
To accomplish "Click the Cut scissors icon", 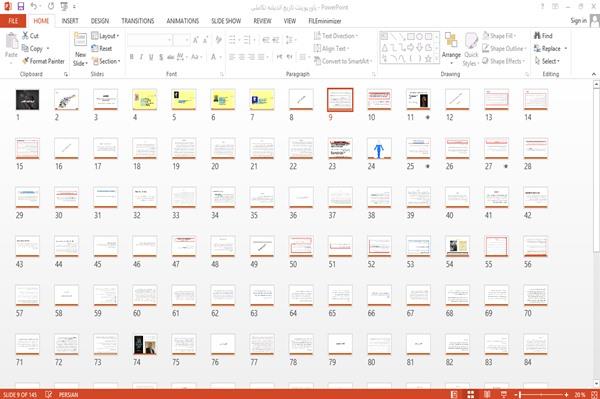I will pyautogui.click(x=25, y=36).
